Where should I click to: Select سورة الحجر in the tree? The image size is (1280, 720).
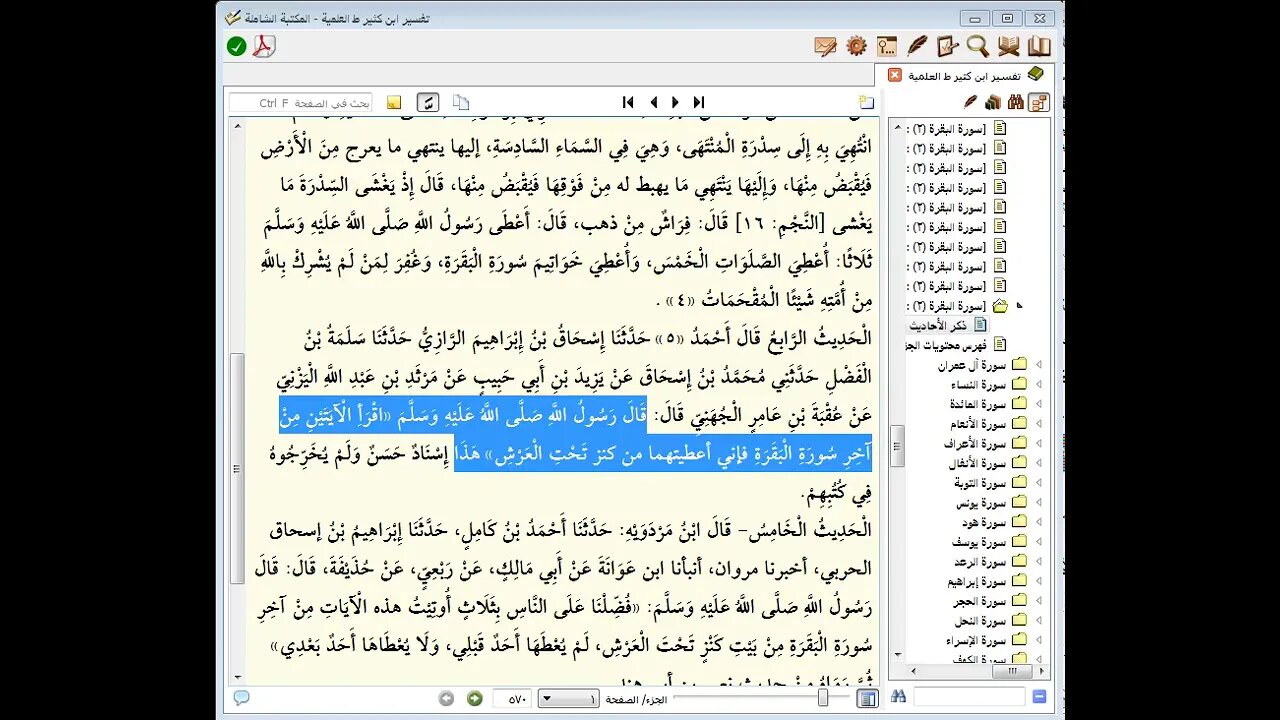point(980,601)
